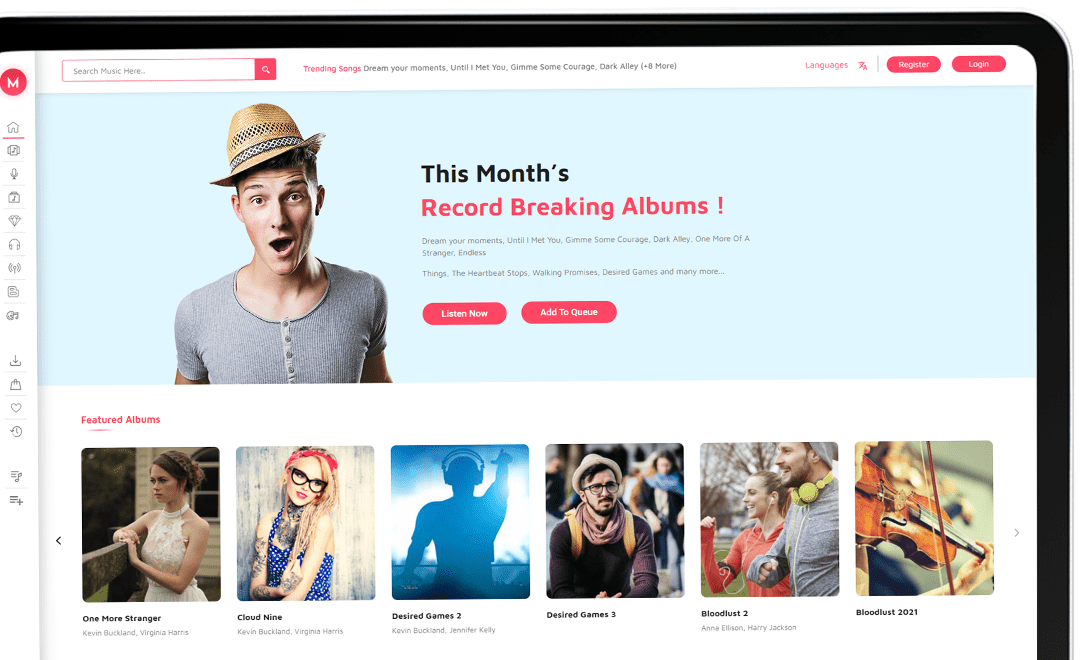The image size is (1088, 660).
Task: Click the add playlist icon in sidebar
Action: [17, 500]
